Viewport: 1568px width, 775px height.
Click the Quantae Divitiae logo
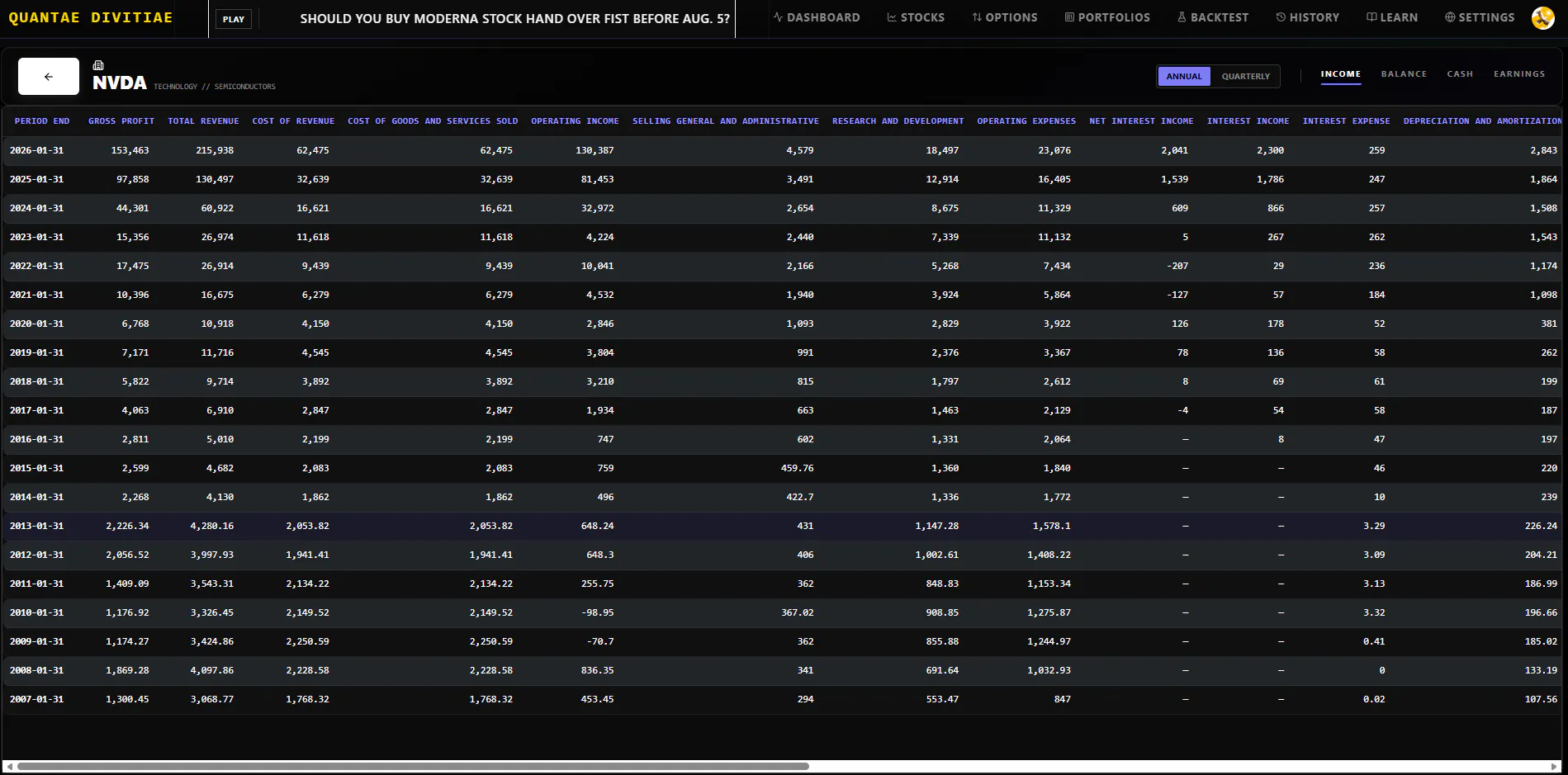click(x=91, y=17)
